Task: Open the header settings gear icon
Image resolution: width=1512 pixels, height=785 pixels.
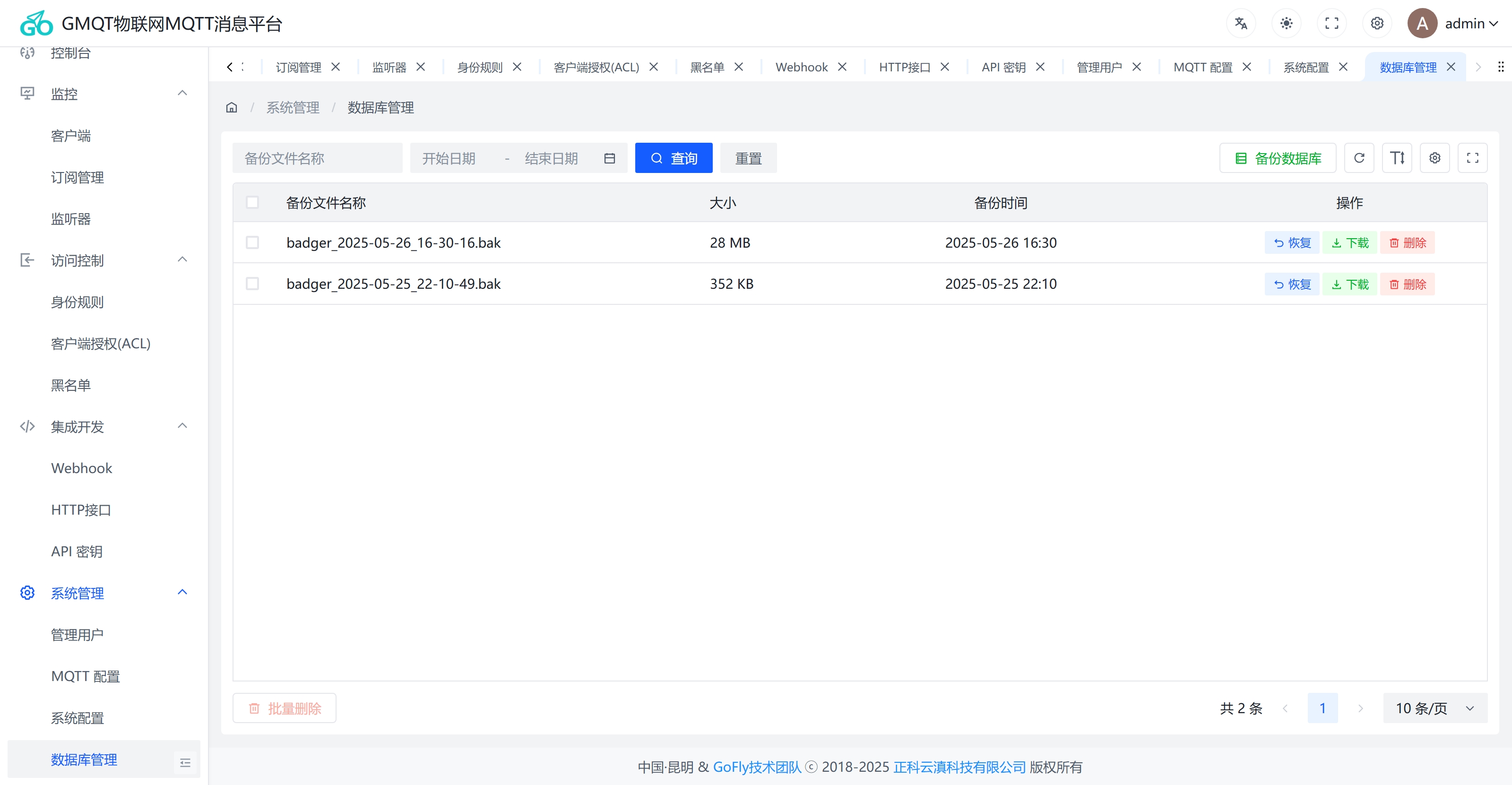Action: coord(1376,23)
